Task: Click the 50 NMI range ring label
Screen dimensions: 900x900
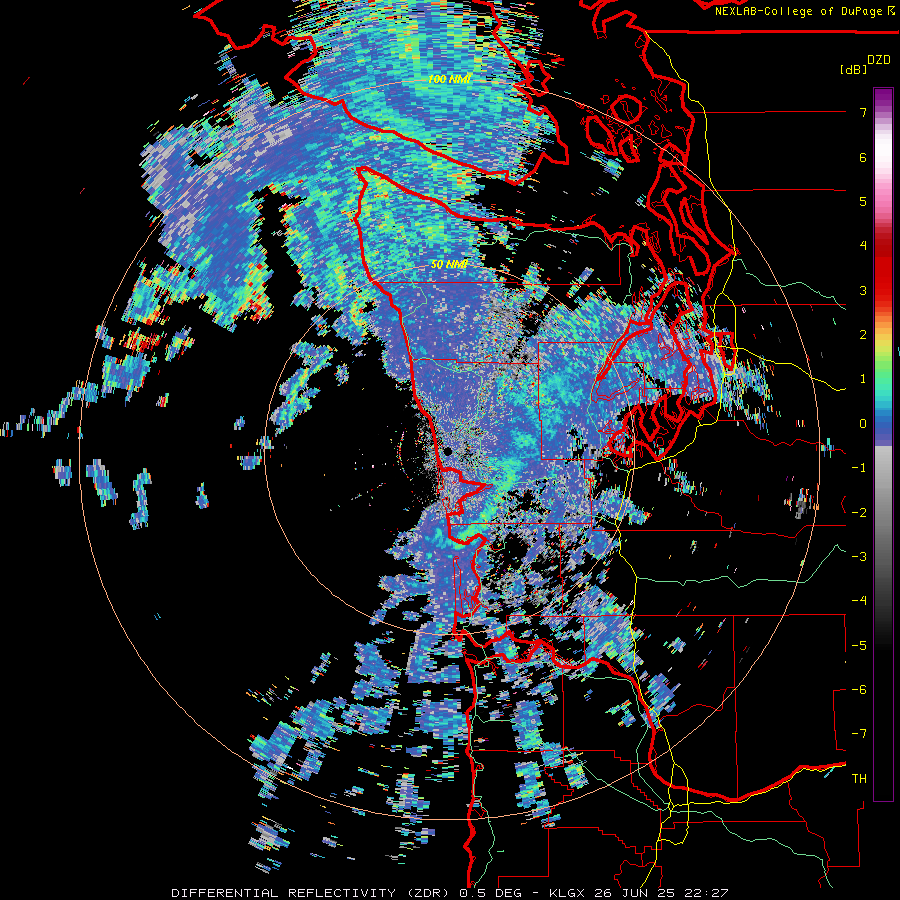Action: coord(449,265)
